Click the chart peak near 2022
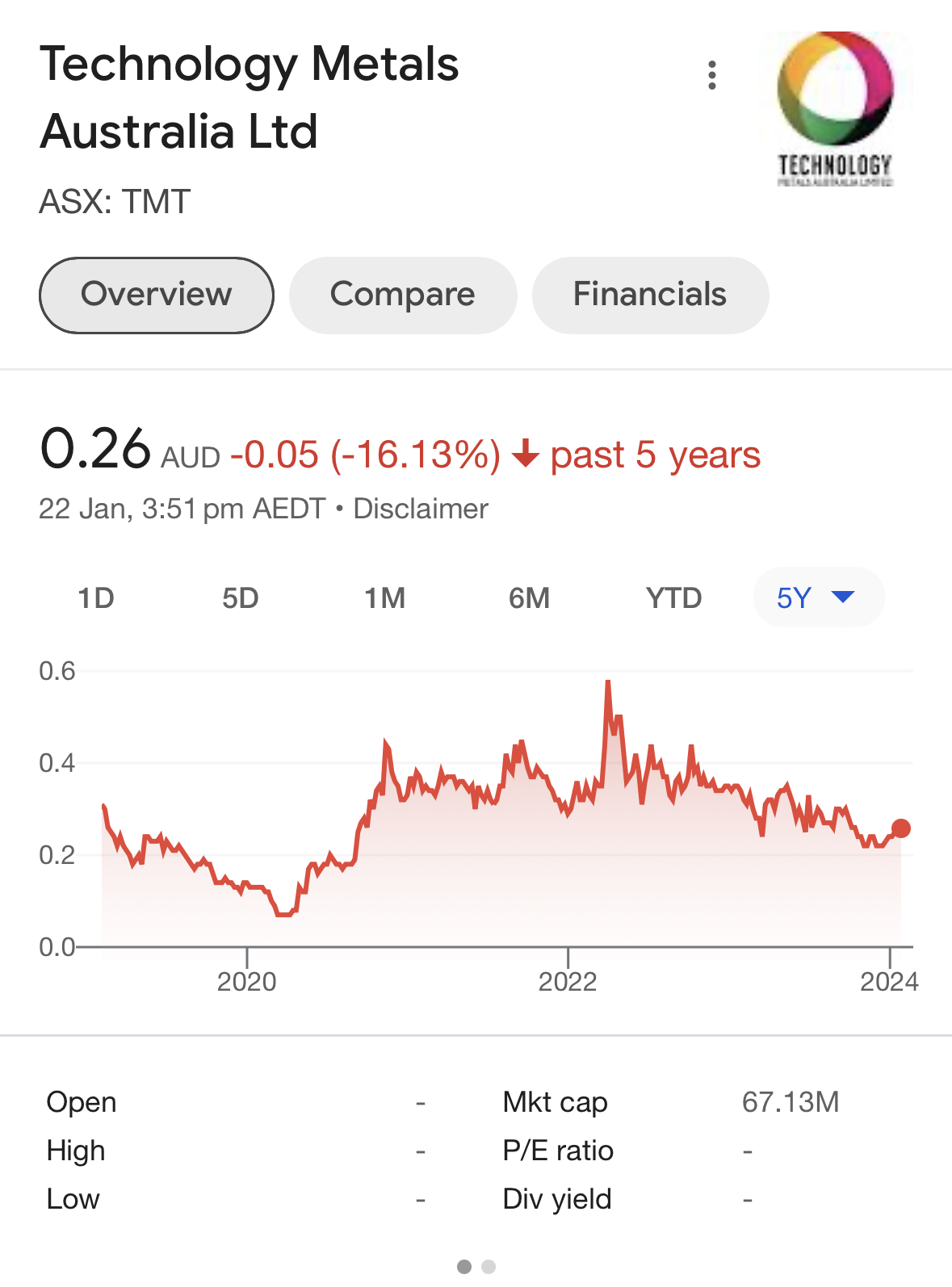952x1287 pixels. [x=608, y=685]
